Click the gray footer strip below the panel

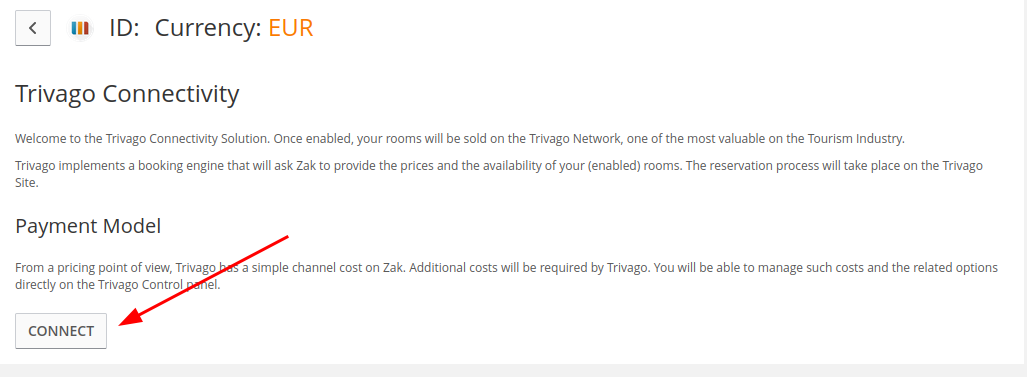pyautogui.click(x=514, y=370)
